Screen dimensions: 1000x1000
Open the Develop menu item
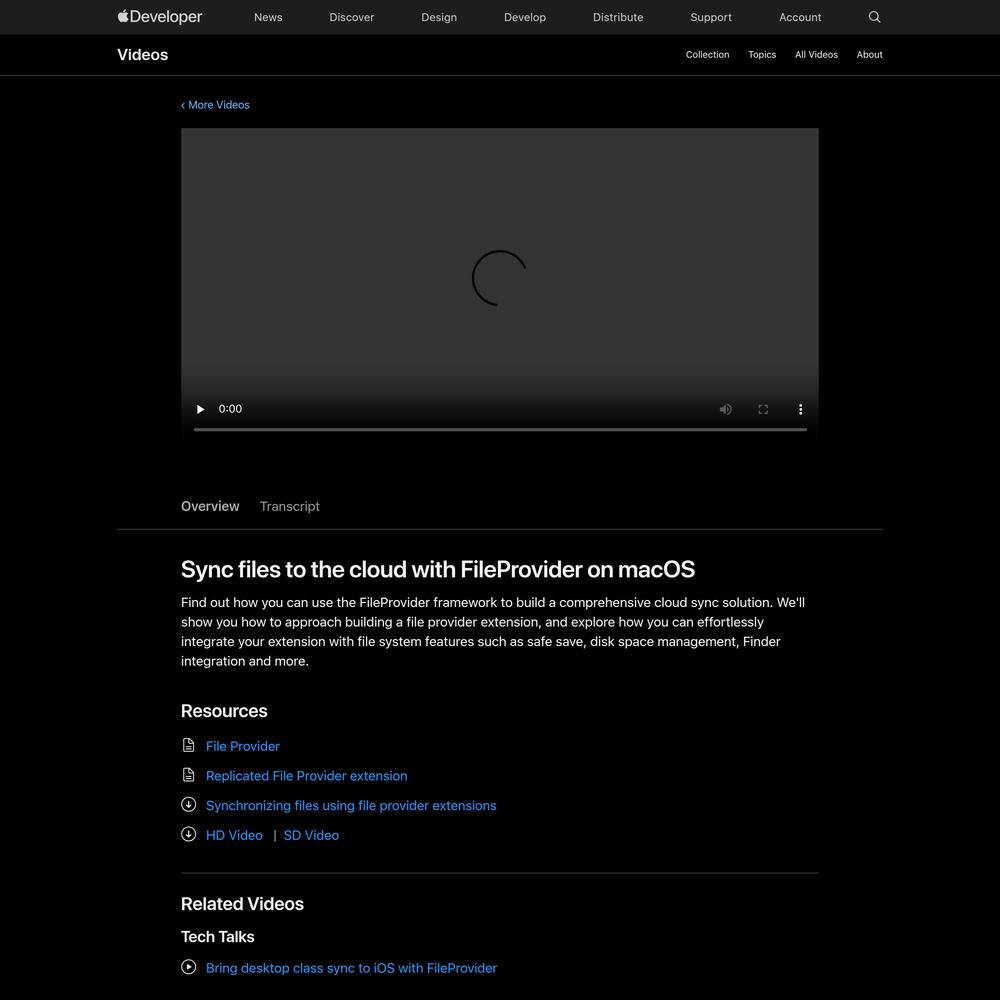525,17
